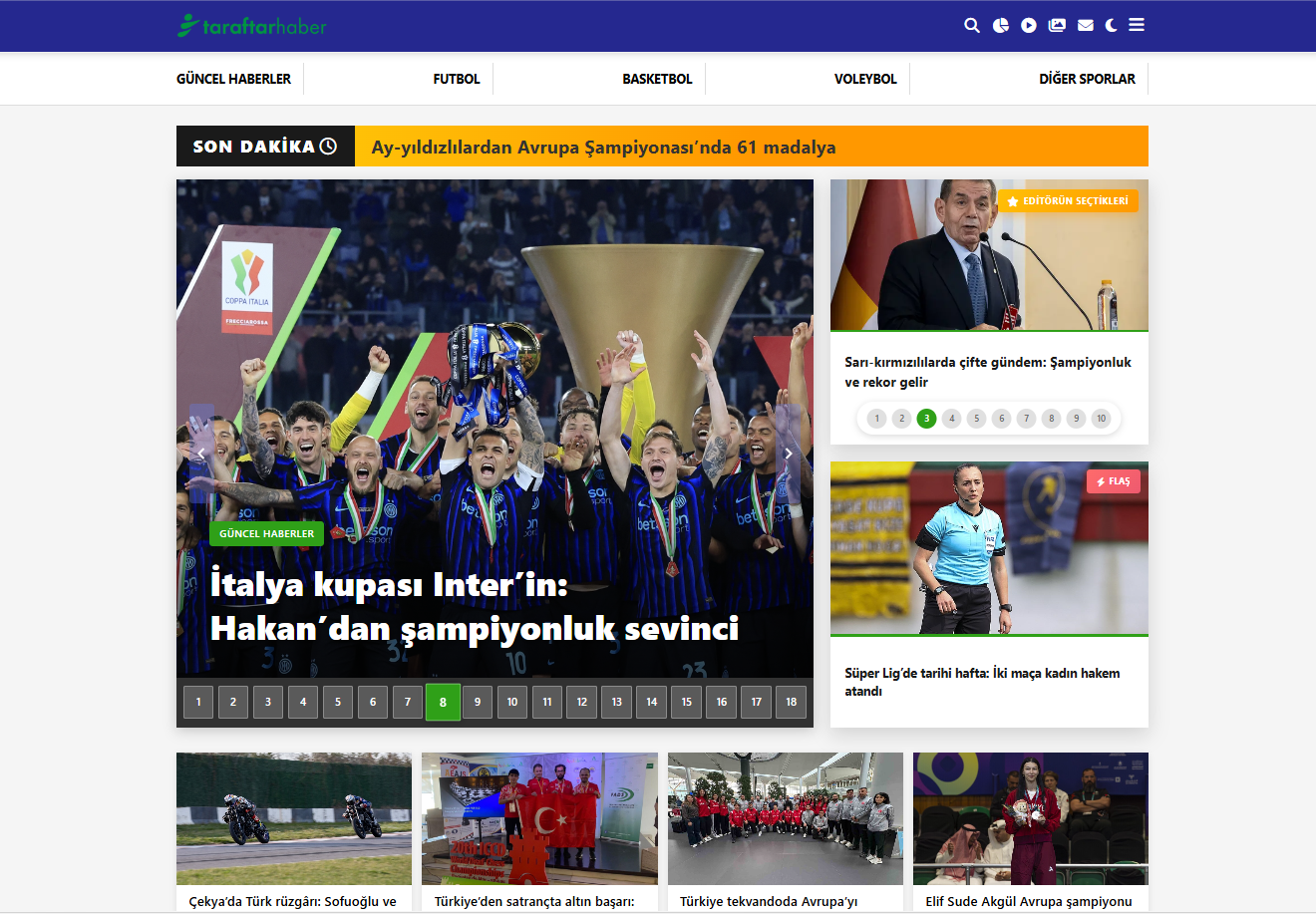
Task: Click the referee photo in FLAŞ card
Action: (x=989, y=548)
